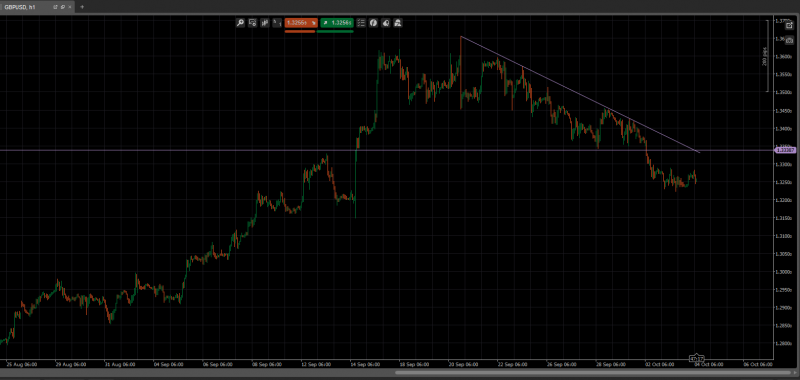The height and width of the screenshot is (380, 800).
Task: Select the zoom magnifier tool
Action: (x=240, y=23)
